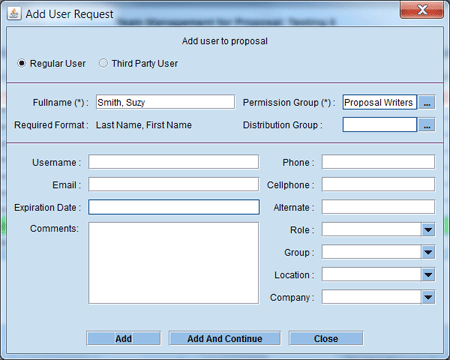This screenshot has height=360, width=450.
Task: Open Permission Group browse button
Action: [427, 102]
